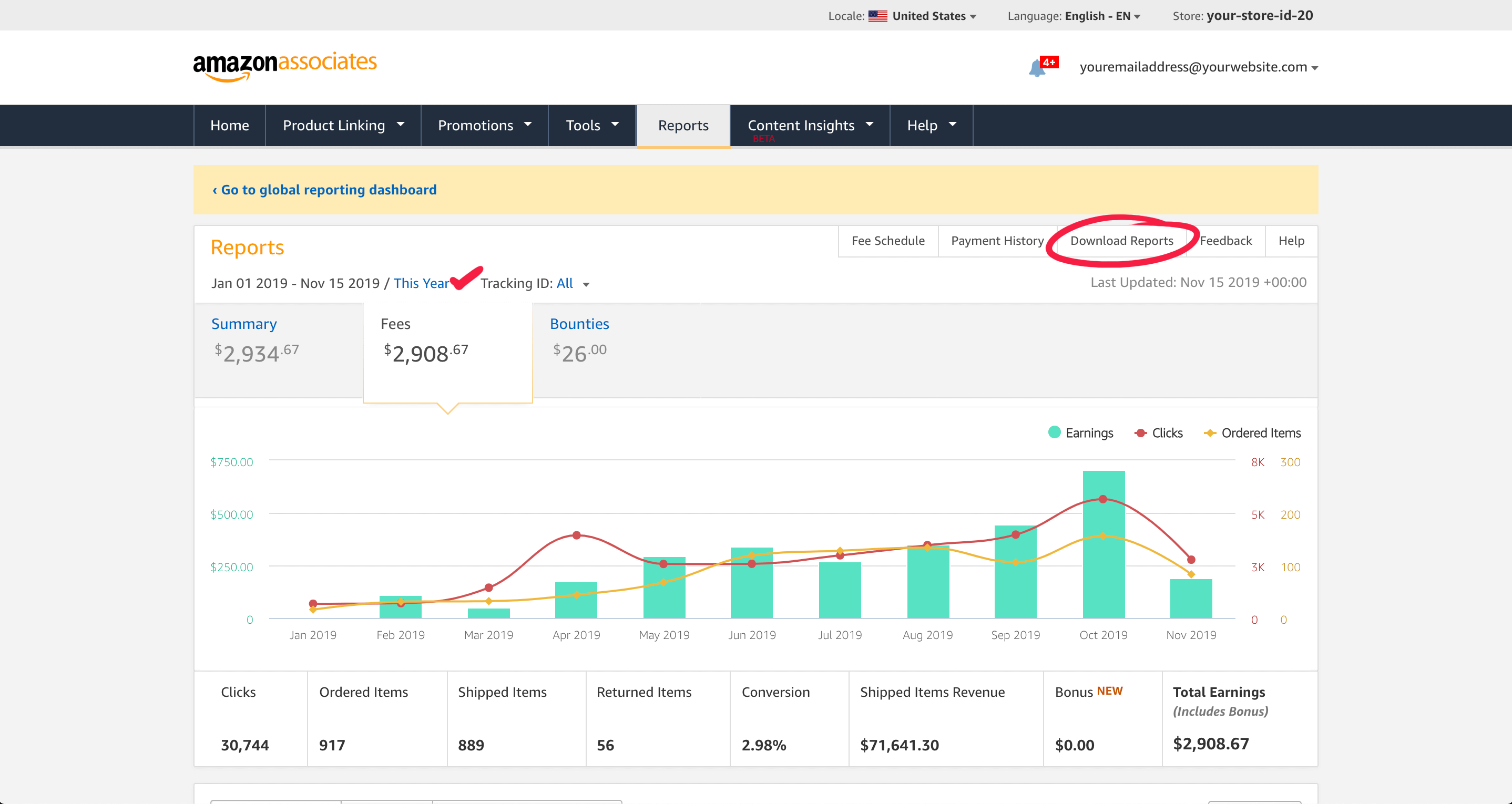The width and height of the screenshot is (1512, 804).
Task: Open the Tracking ID All dropdown
Action: 573,283
